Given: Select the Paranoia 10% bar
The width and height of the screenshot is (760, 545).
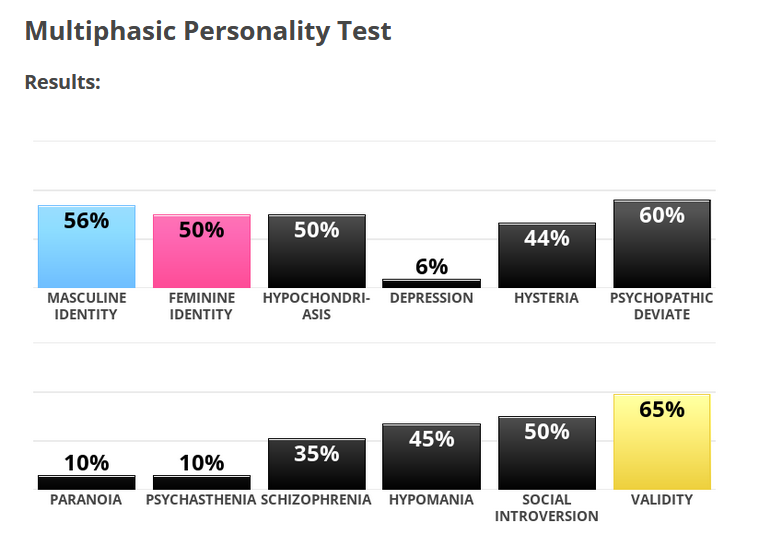Looking at the screenshot, I should (x=86, y=482).
